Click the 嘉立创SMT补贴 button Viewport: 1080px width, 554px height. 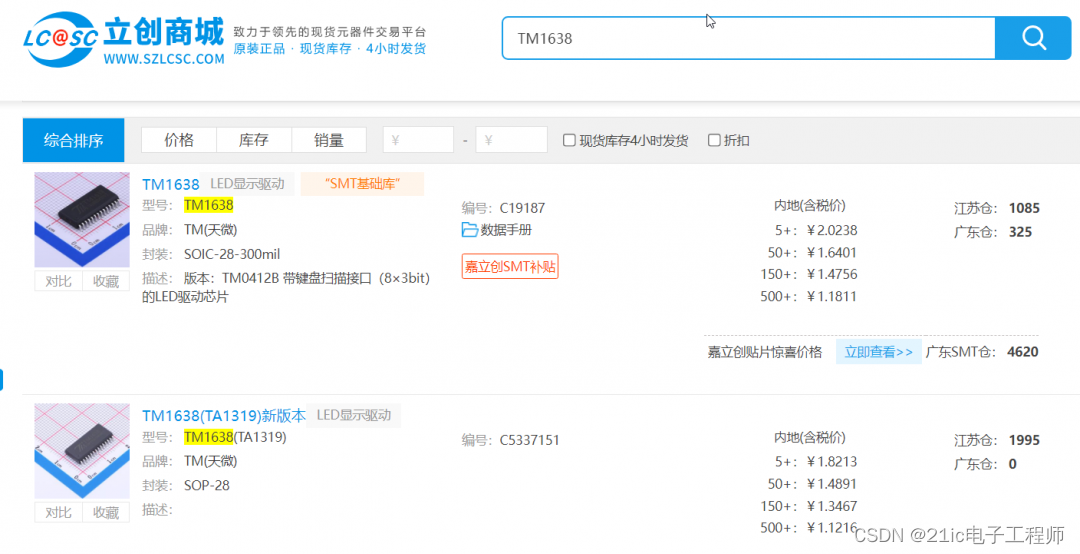point(510,267)
